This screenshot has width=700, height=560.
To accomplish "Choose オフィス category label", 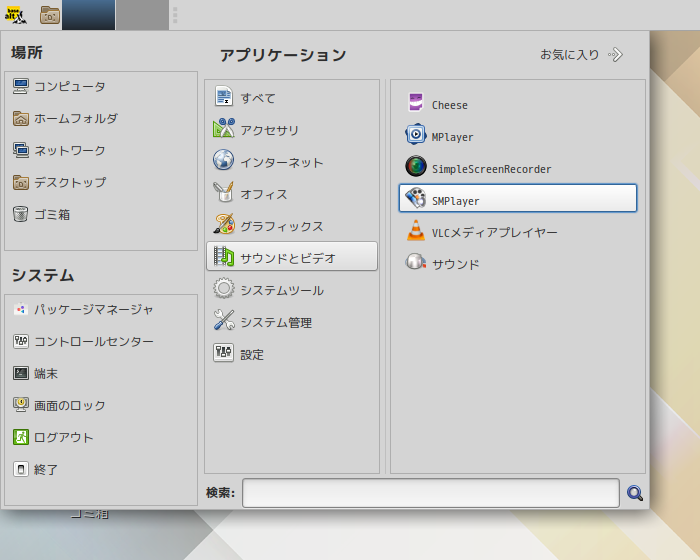I will pyautogui.click(x=264, y=194).
